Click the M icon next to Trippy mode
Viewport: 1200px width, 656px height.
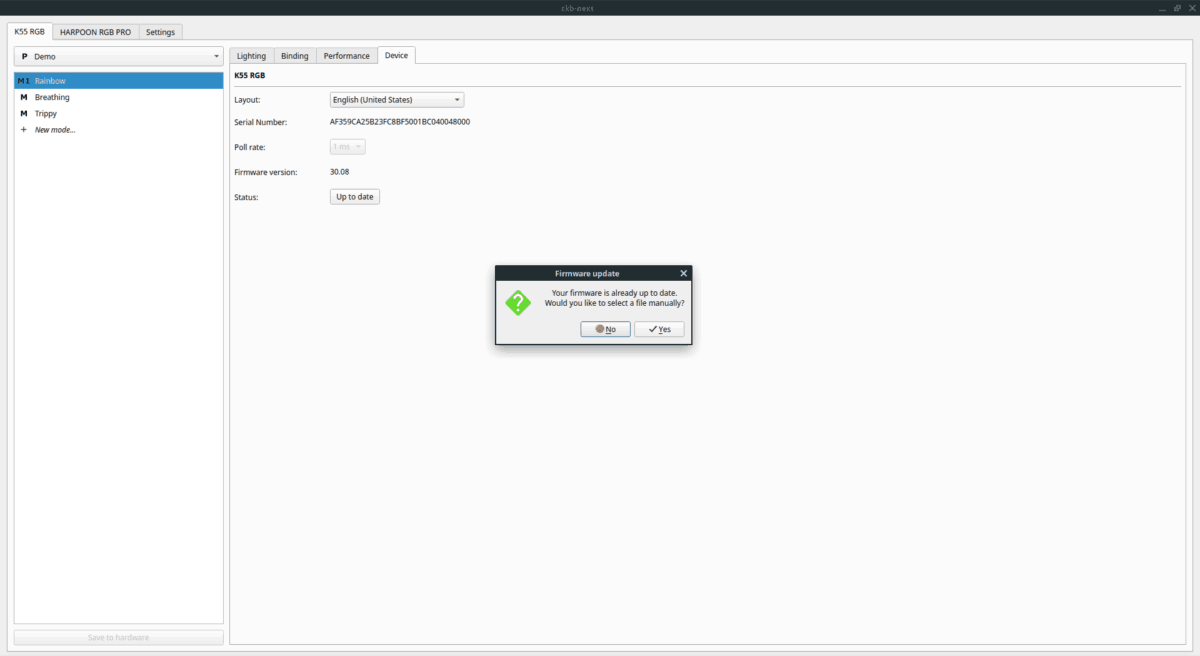pyautogui.click(x=22, y=113)
